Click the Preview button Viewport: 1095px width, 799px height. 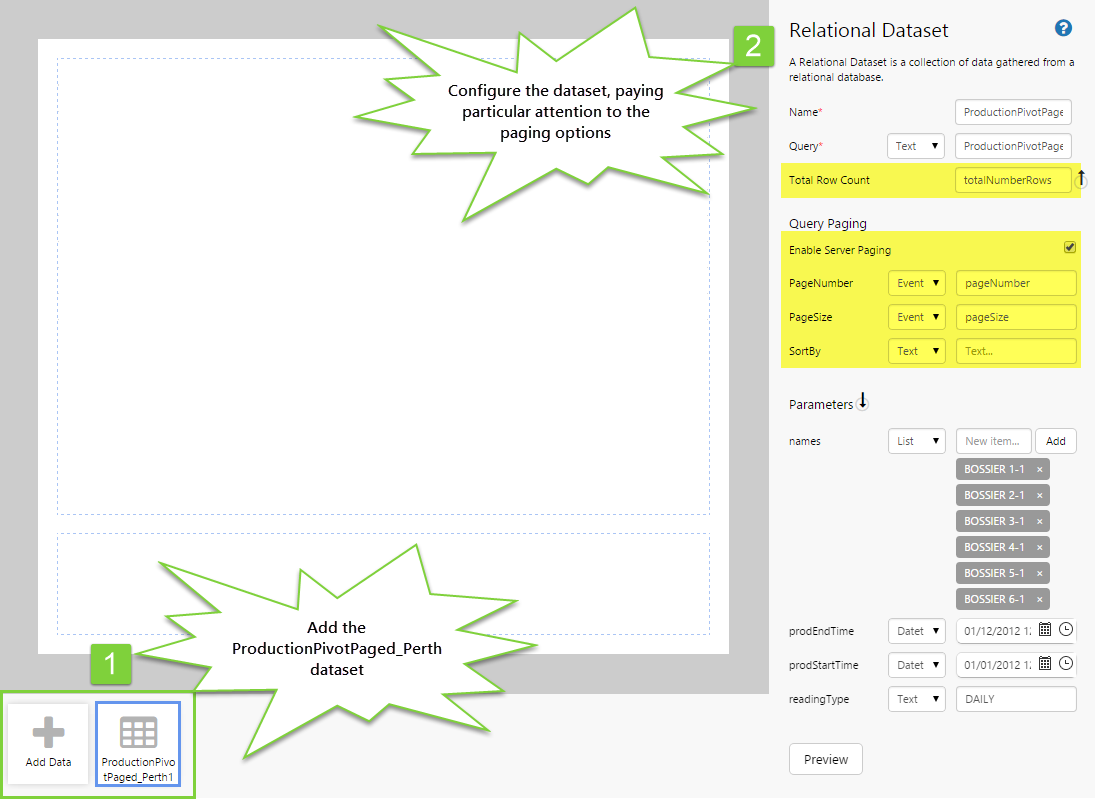click(826, 759)
